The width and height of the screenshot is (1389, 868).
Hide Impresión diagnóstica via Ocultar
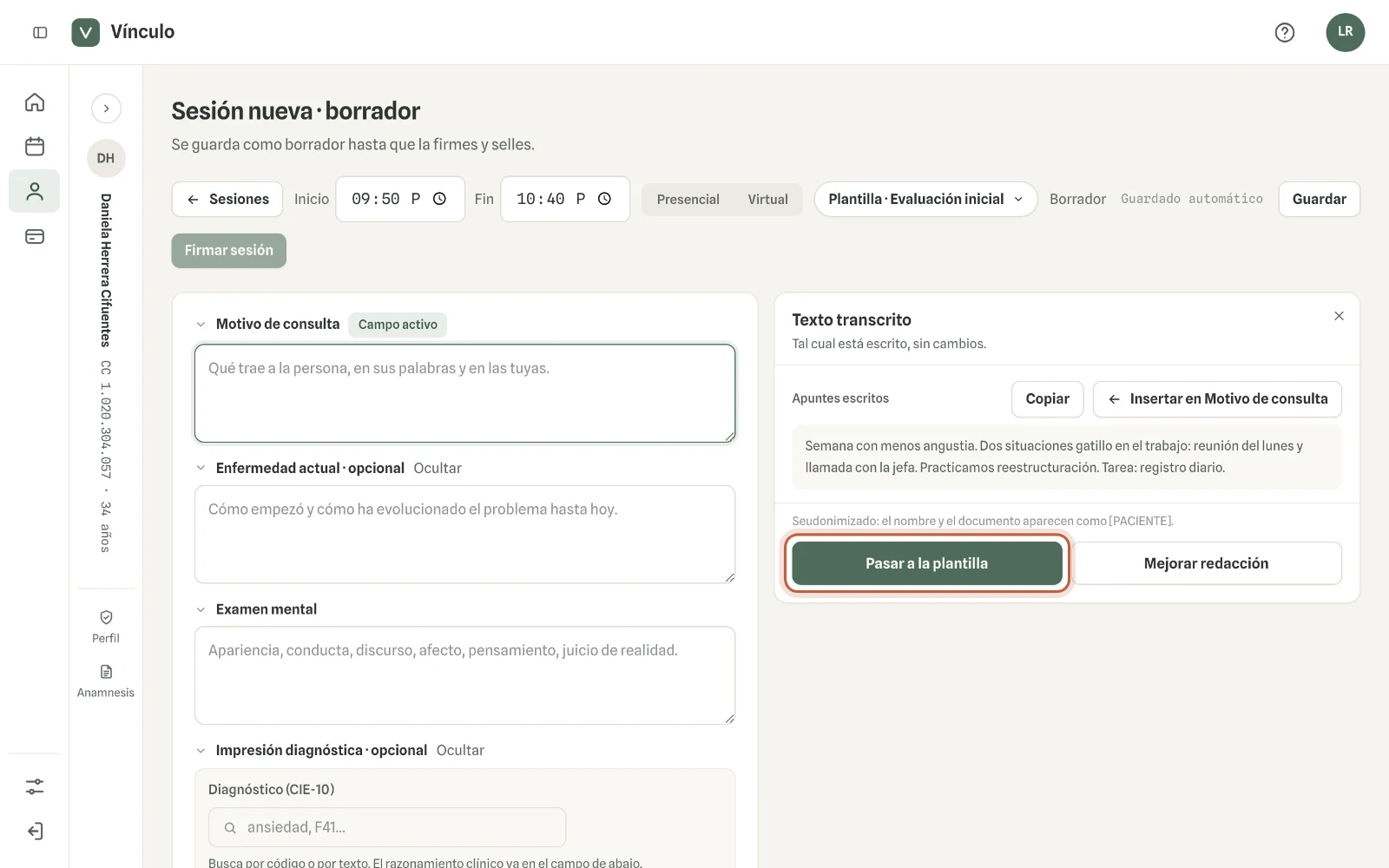(x=460, y=750)
